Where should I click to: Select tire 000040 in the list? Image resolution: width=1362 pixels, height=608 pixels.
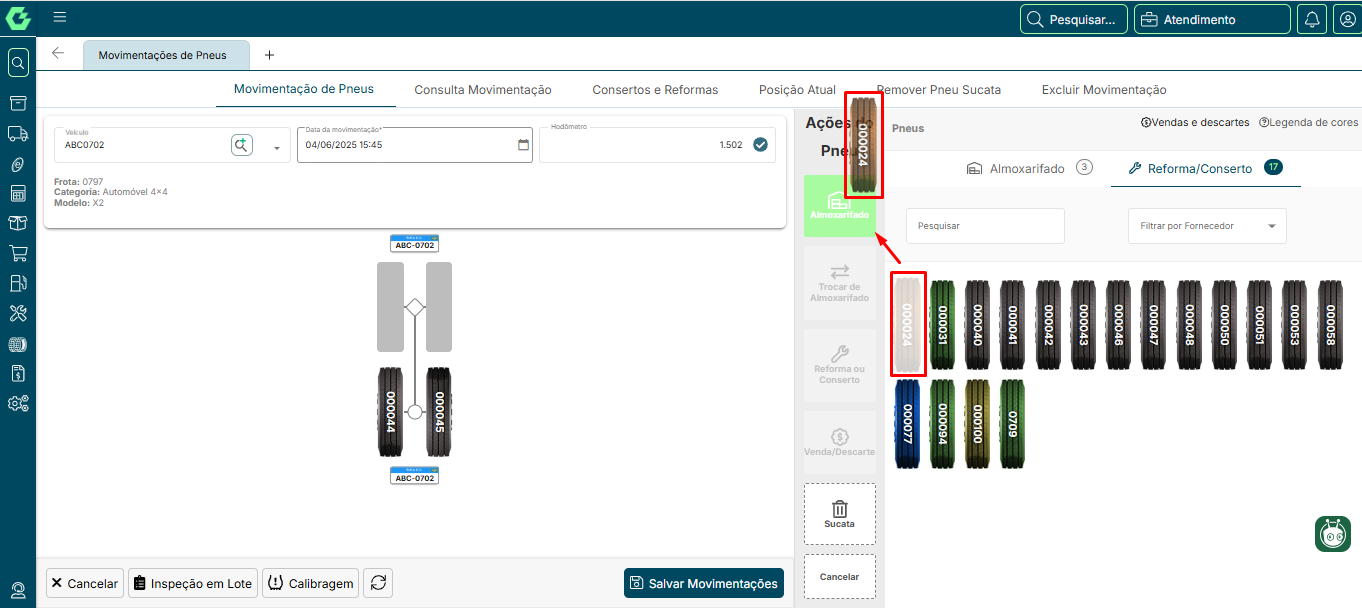[x=978, y=325]
